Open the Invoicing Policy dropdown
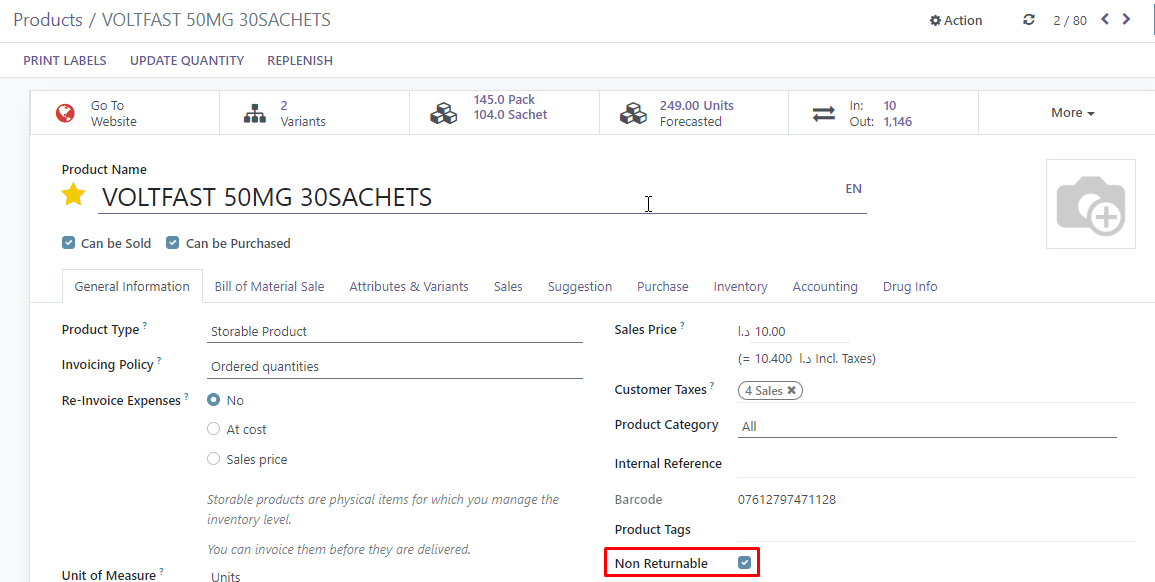This screenshot has width=1155, height=582. [395, 366]
